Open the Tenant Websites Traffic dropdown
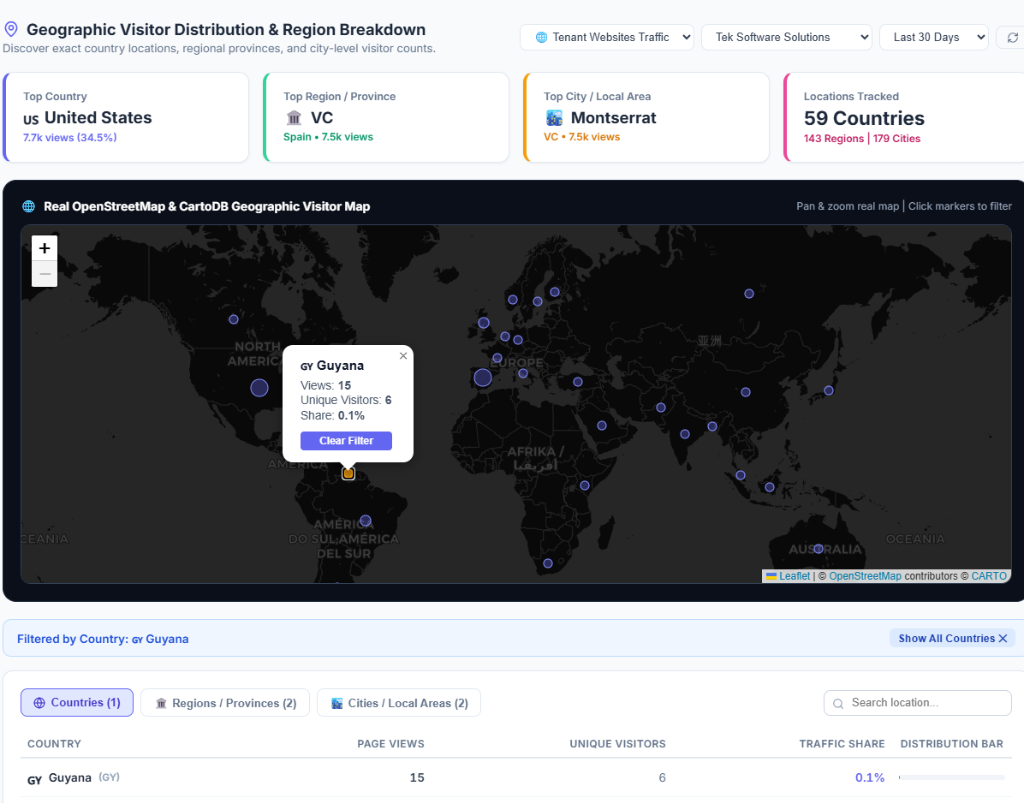The height and width of the screenshot is (803, 1024). point(607,37)
